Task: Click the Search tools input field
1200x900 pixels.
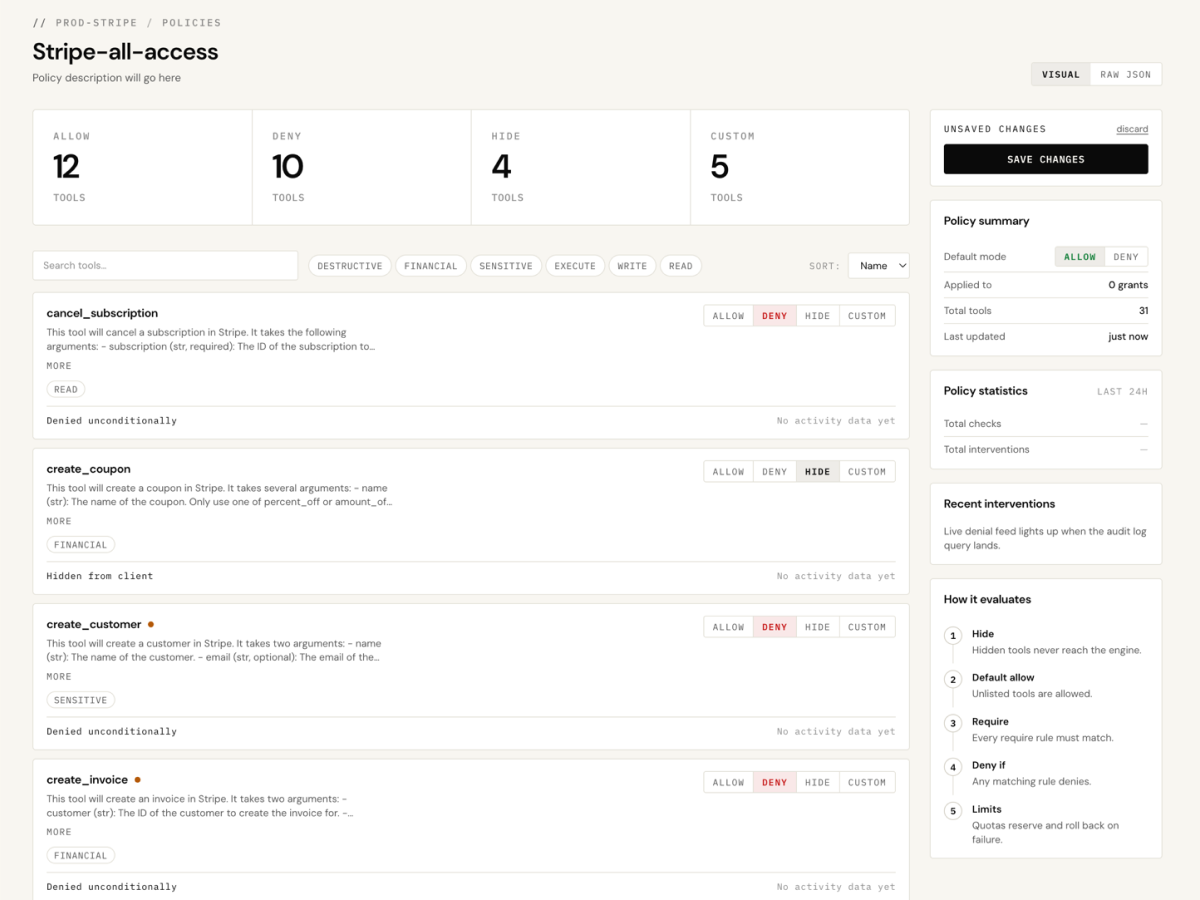Action: tap(165, 266)
